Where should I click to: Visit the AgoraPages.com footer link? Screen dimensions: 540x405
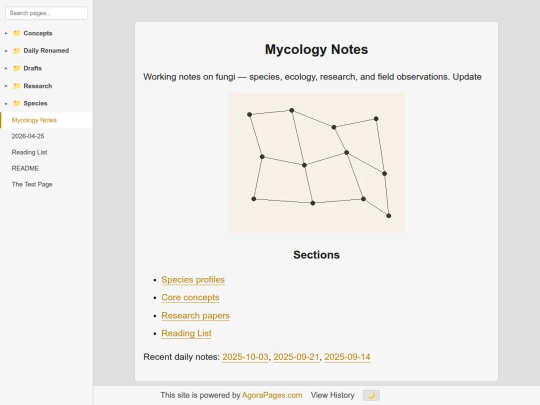272,395
